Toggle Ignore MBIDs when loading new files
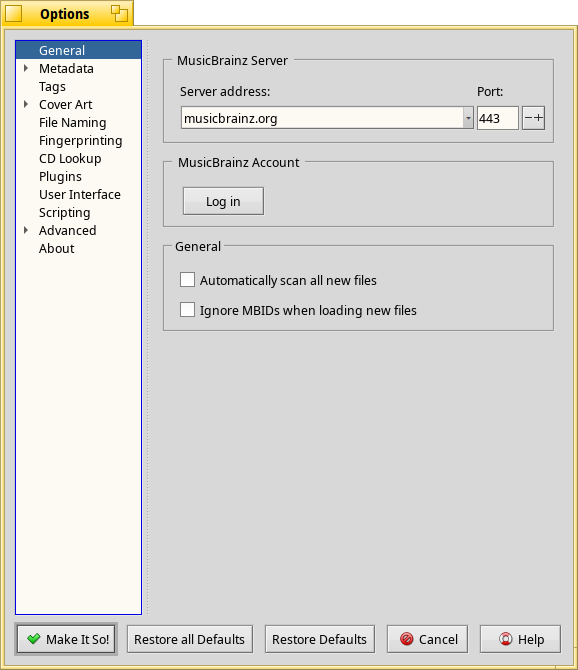 click(187, 310)
